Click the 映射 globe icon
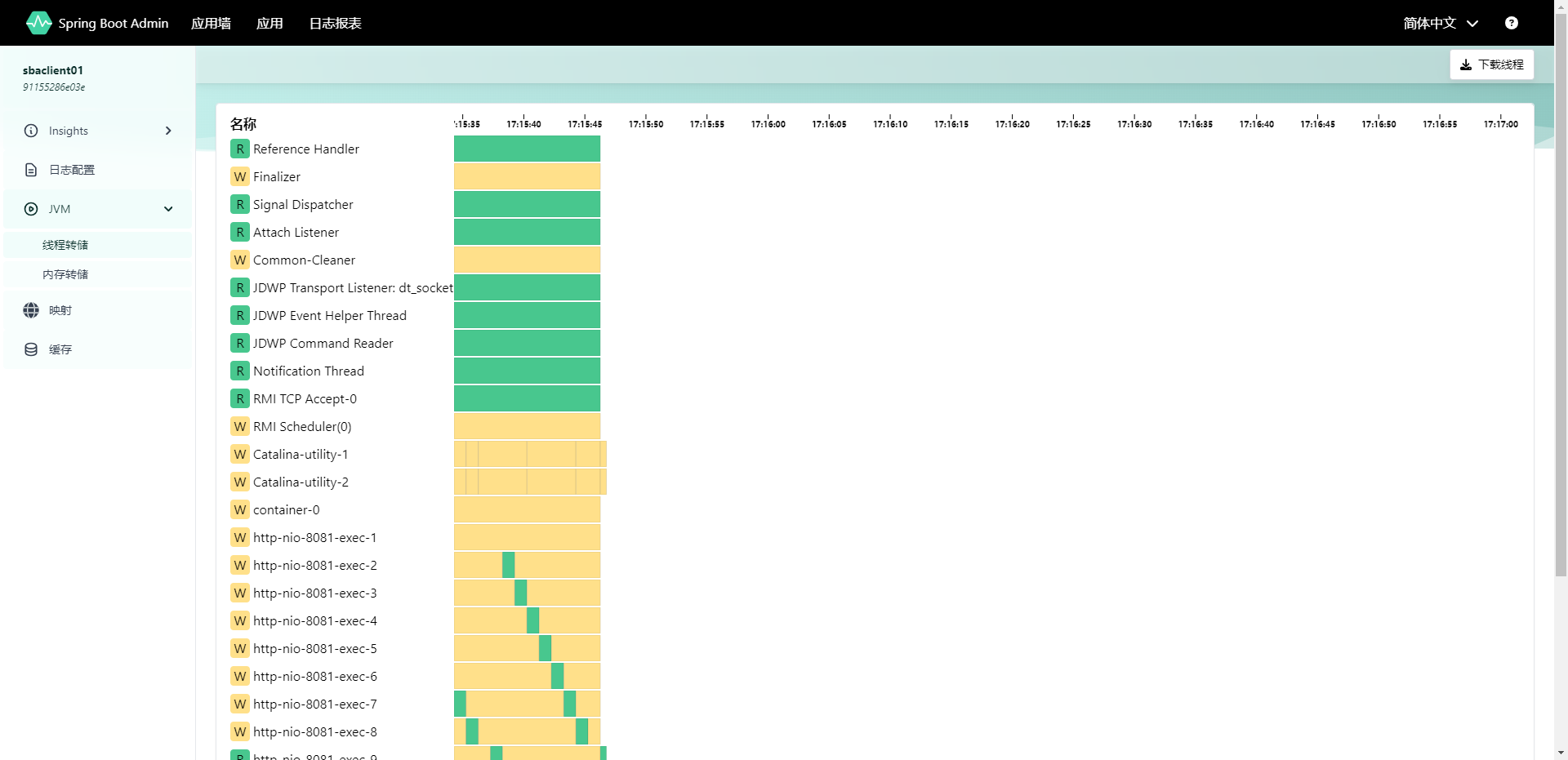Viewport: 1568px width, 760px height. (31, 310)
